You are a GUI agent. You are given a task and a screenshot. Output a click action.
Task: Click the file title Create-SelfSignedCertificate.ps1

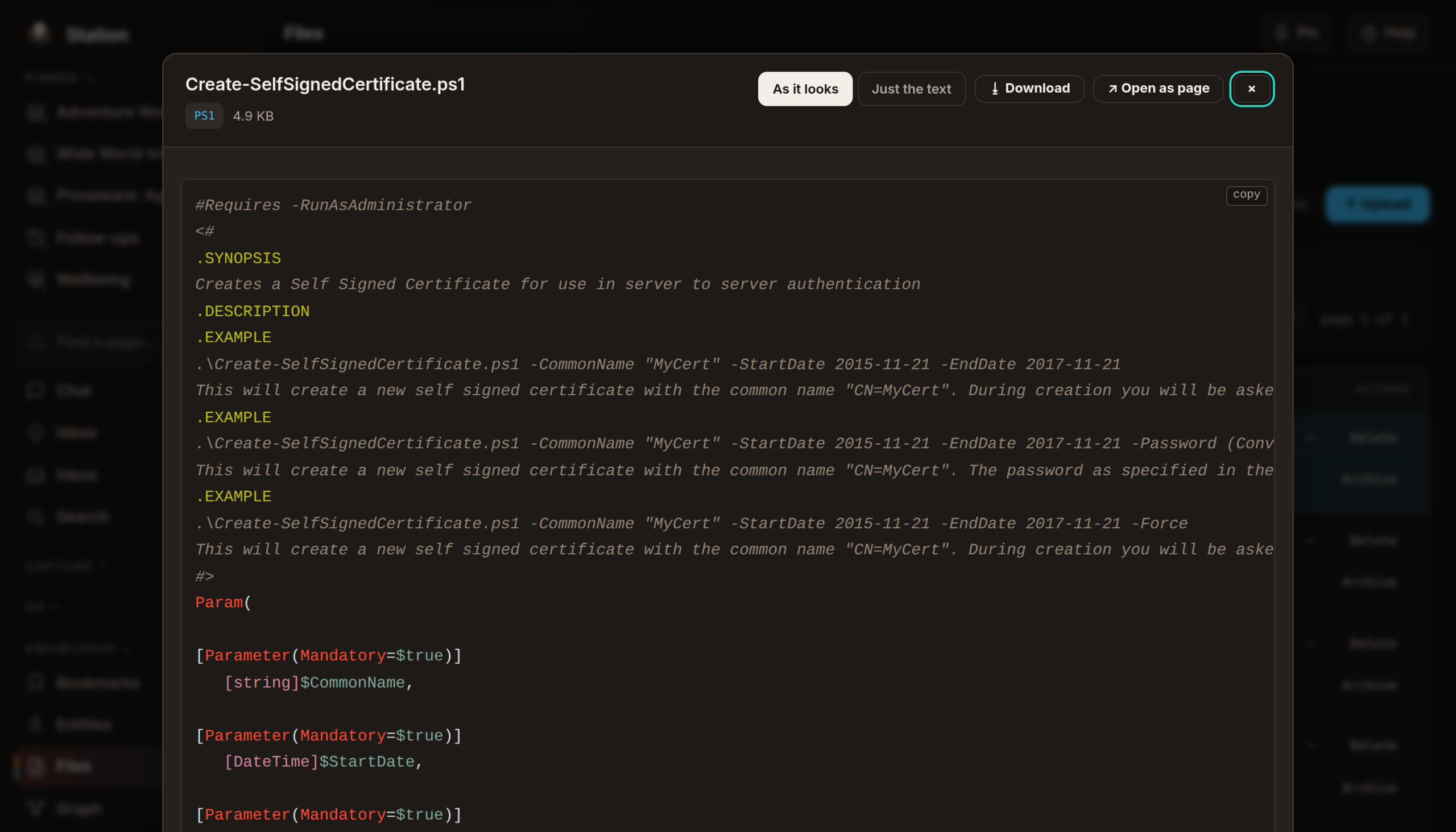(x=325, y=84)
